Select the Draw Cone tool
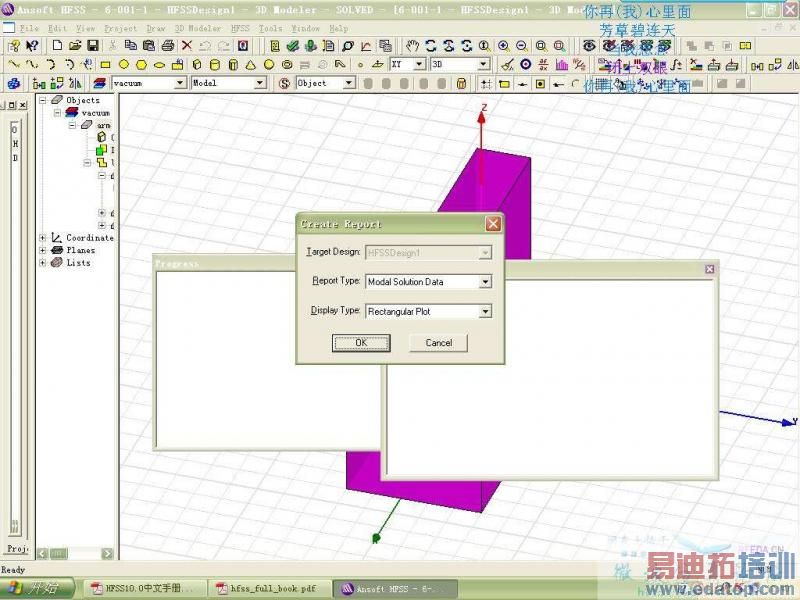 click(x=251, y=65)
